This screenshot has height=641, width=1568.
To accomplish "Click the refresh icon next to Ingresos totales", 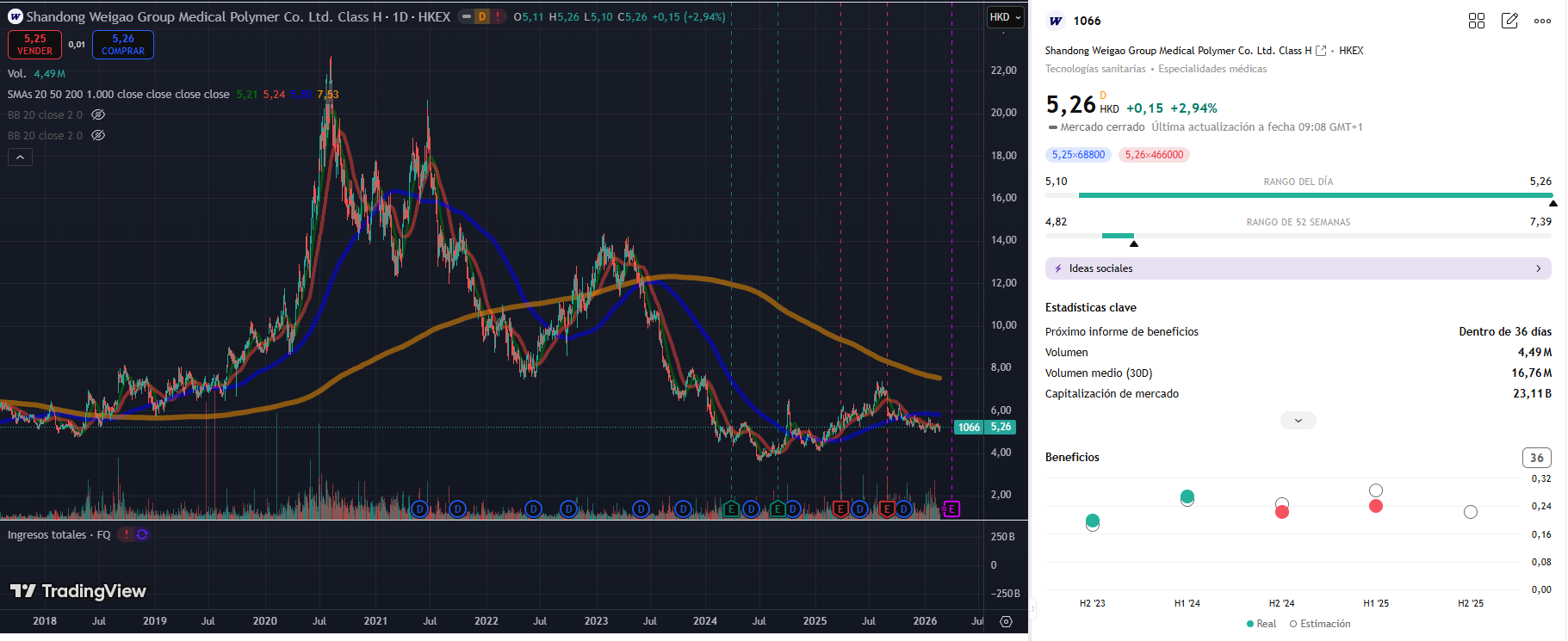I will click(142, 534).
